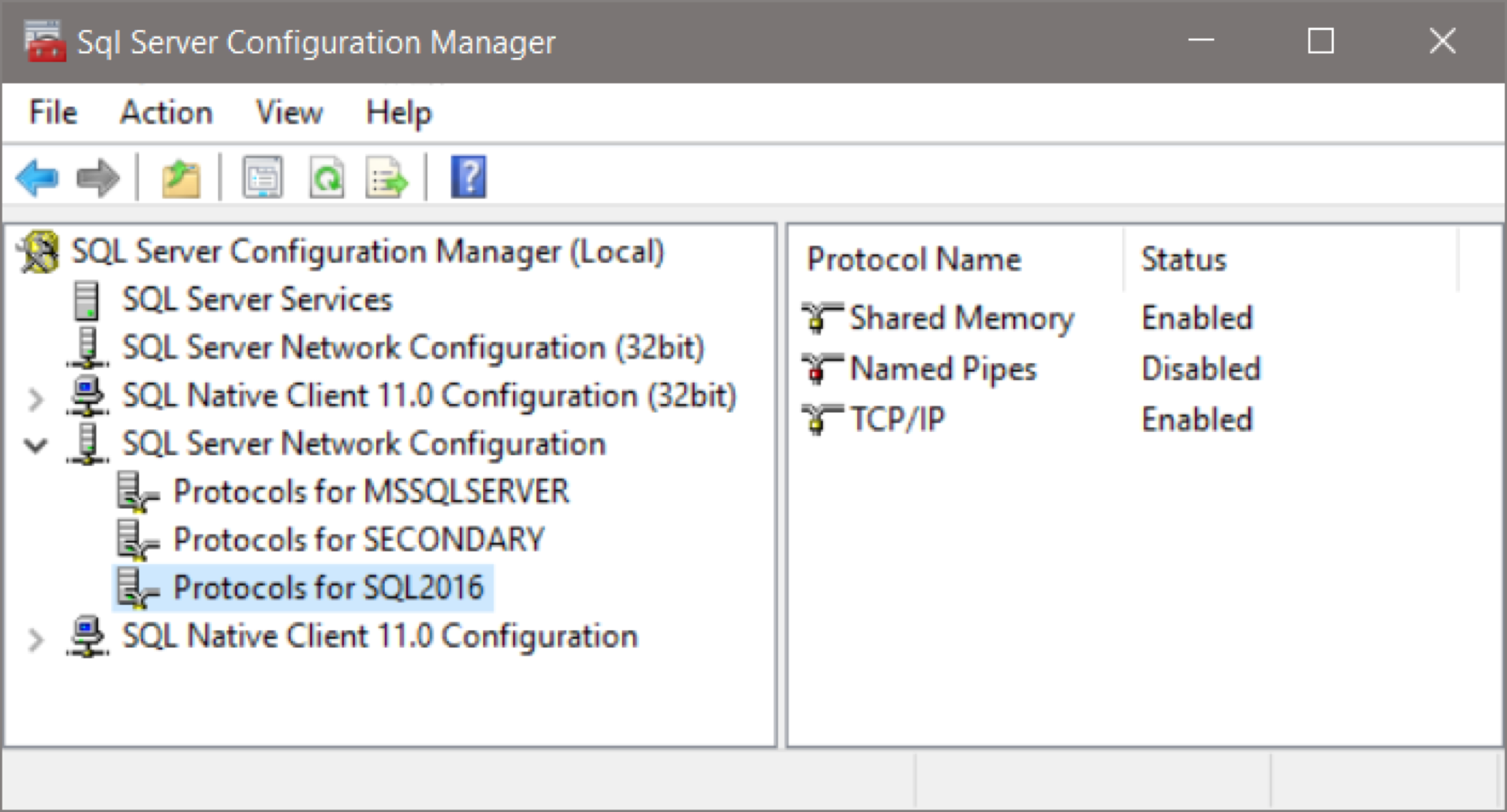The image size is (1507, 812).
Task: Select Protocols for MSSQLSERVER
Action: [371, 491]
